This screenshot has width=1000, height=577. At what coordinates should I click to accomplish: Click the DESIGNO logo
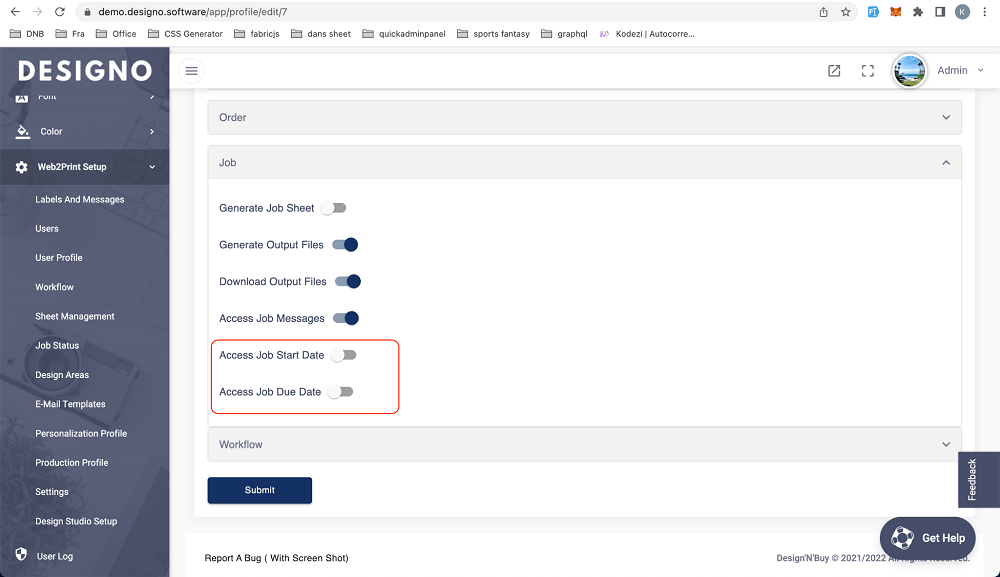coord(85,70)
